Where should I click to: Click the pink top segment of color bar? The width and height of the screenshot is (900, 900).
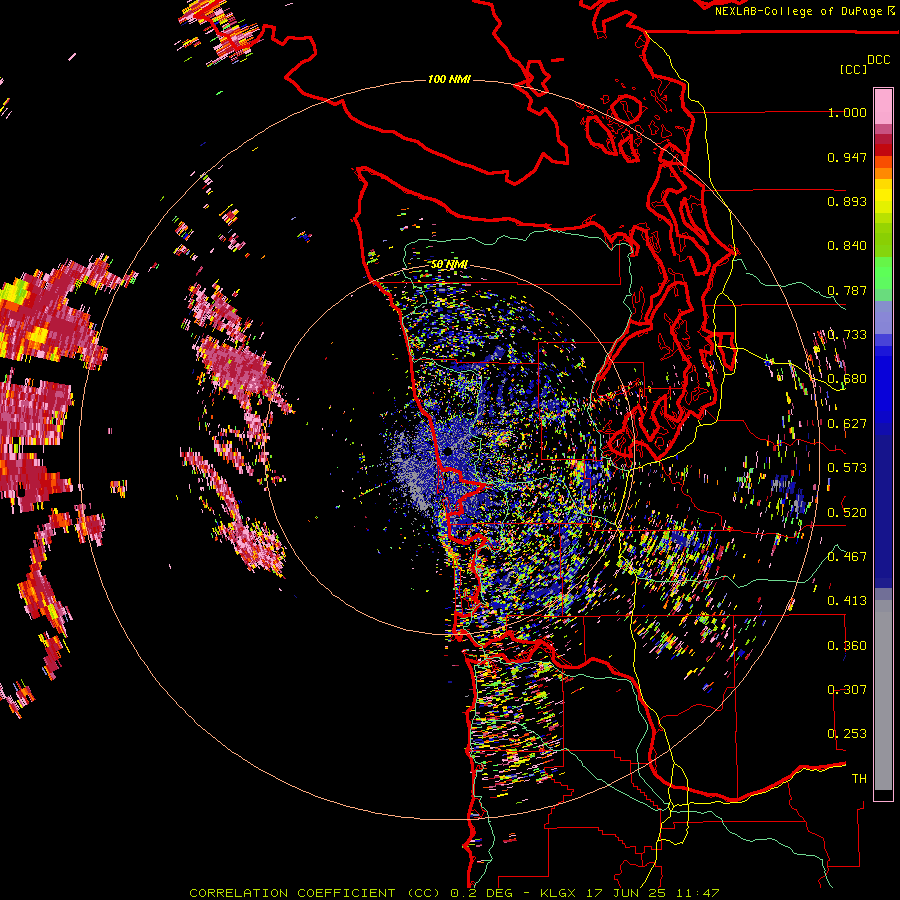click(883, 107)
